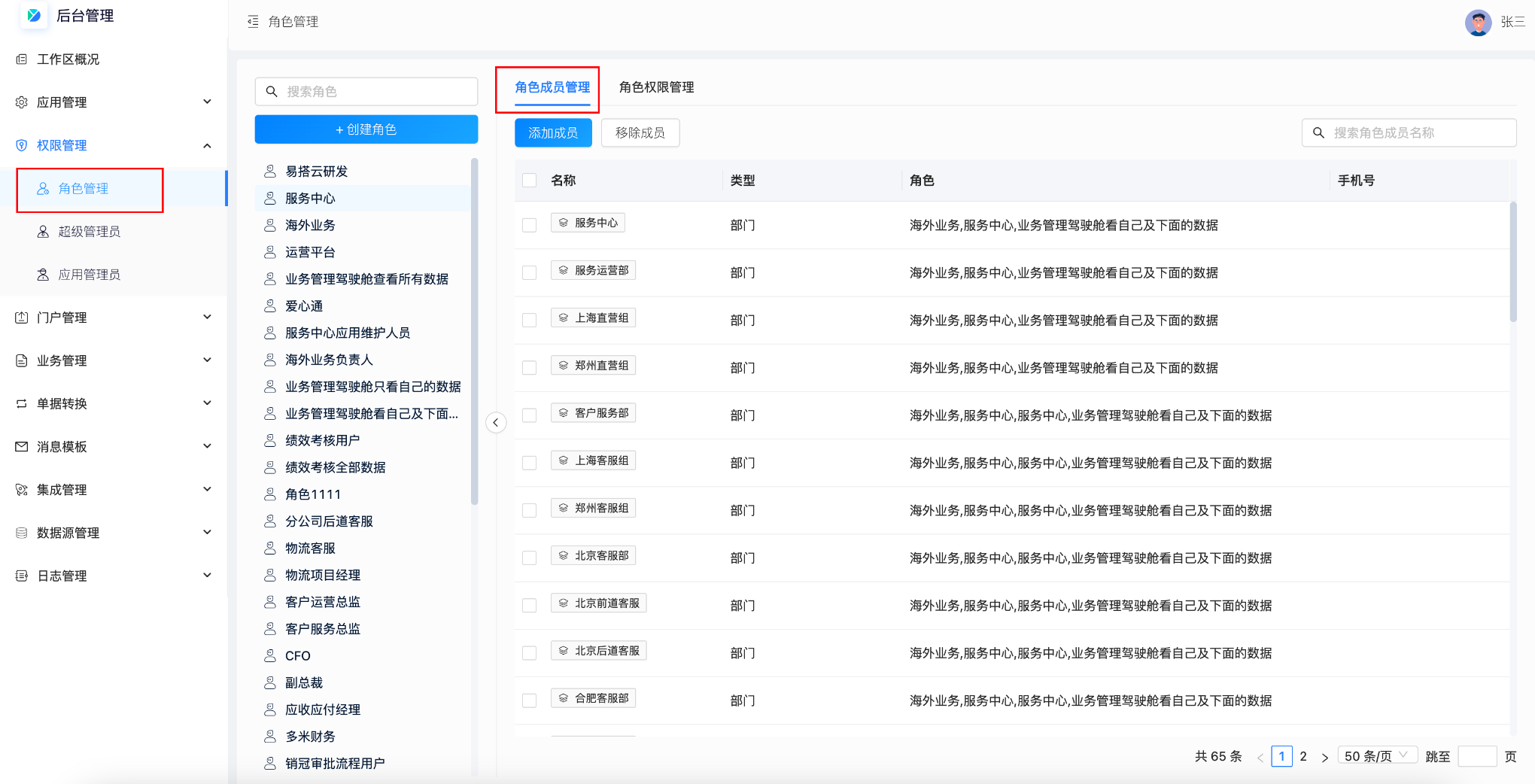Click the 消息模板 envelope icon
This screenshot has height=784, width=1535.
[x=22, y=447]
